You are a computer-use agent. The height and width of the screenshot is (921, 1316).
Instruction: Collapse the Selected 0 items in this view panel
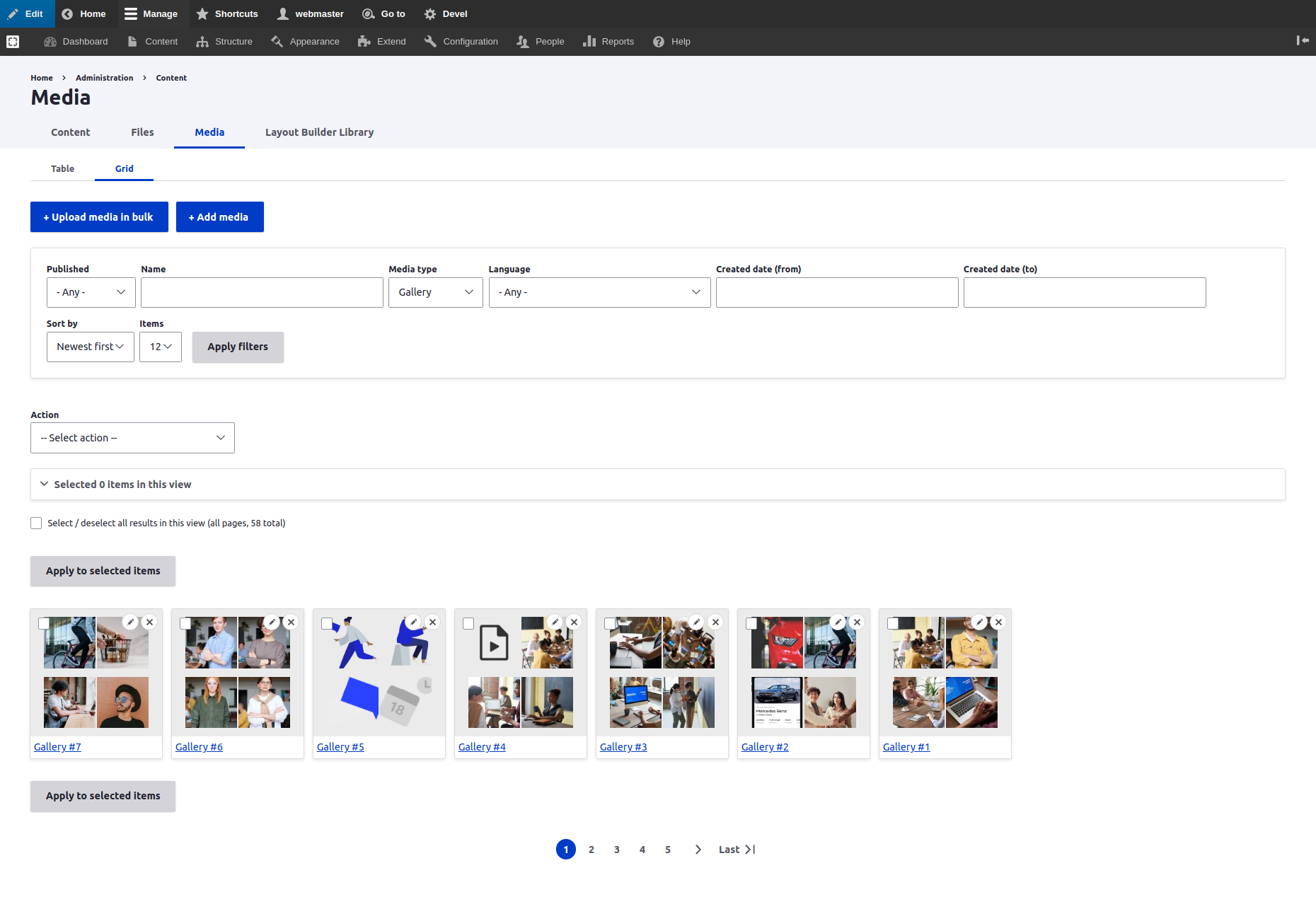click(x=45, y=484)
